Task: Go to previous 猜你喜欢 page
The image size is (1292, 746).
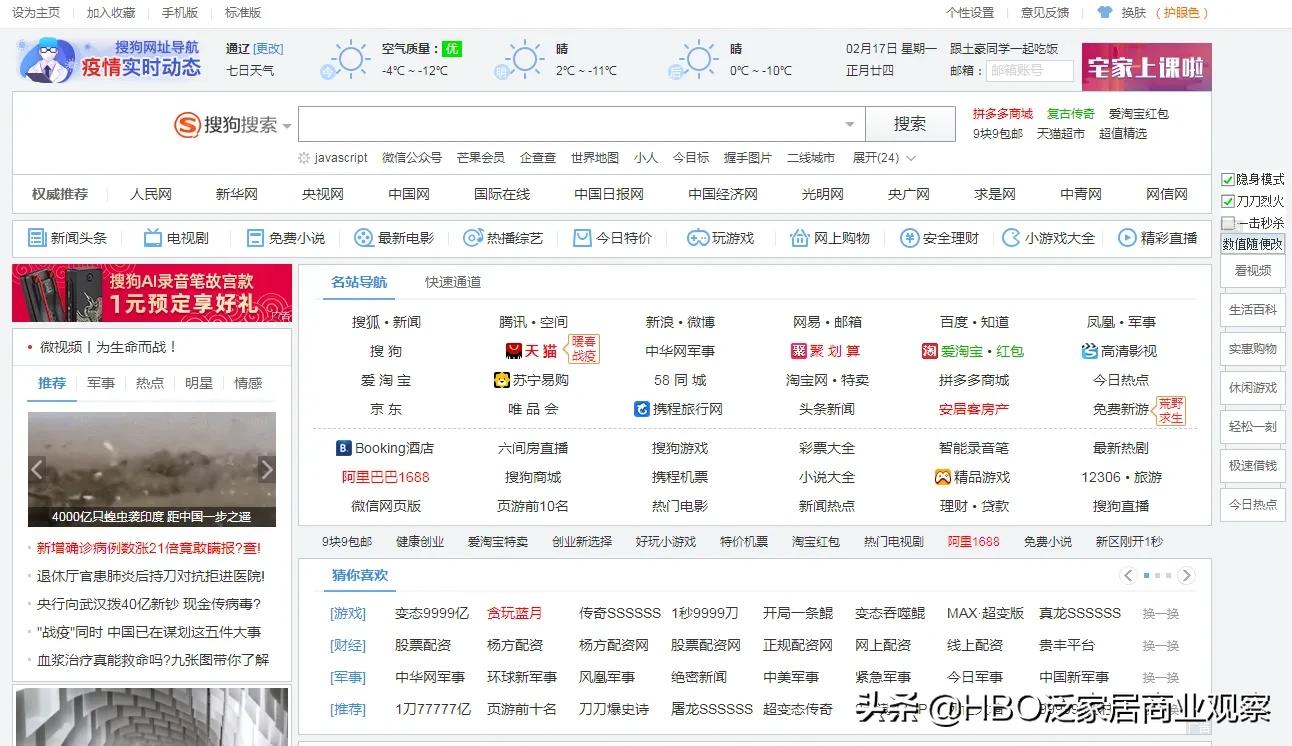Action: coord(1128,575)
